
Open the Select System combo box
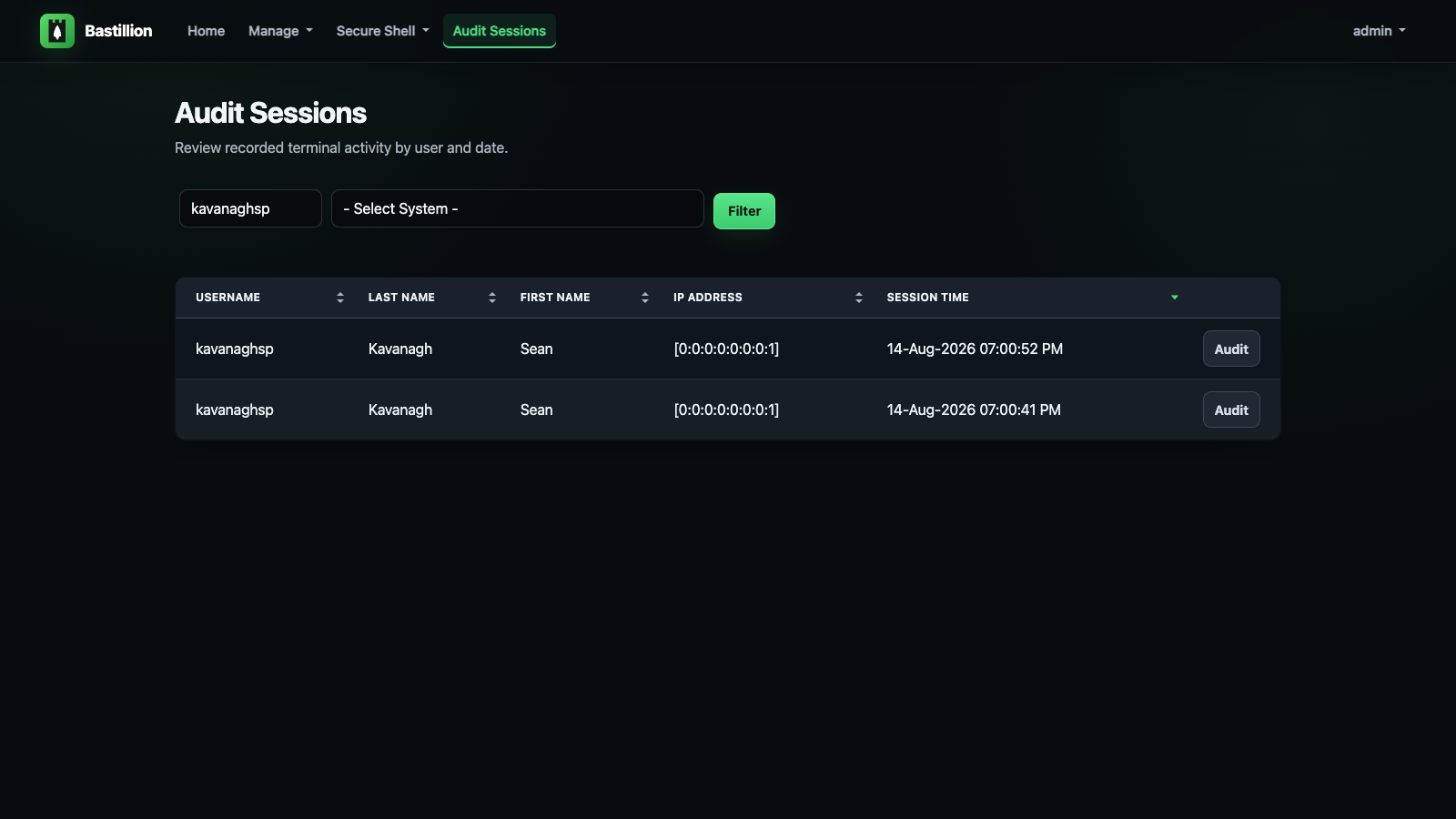click(518, 208)
